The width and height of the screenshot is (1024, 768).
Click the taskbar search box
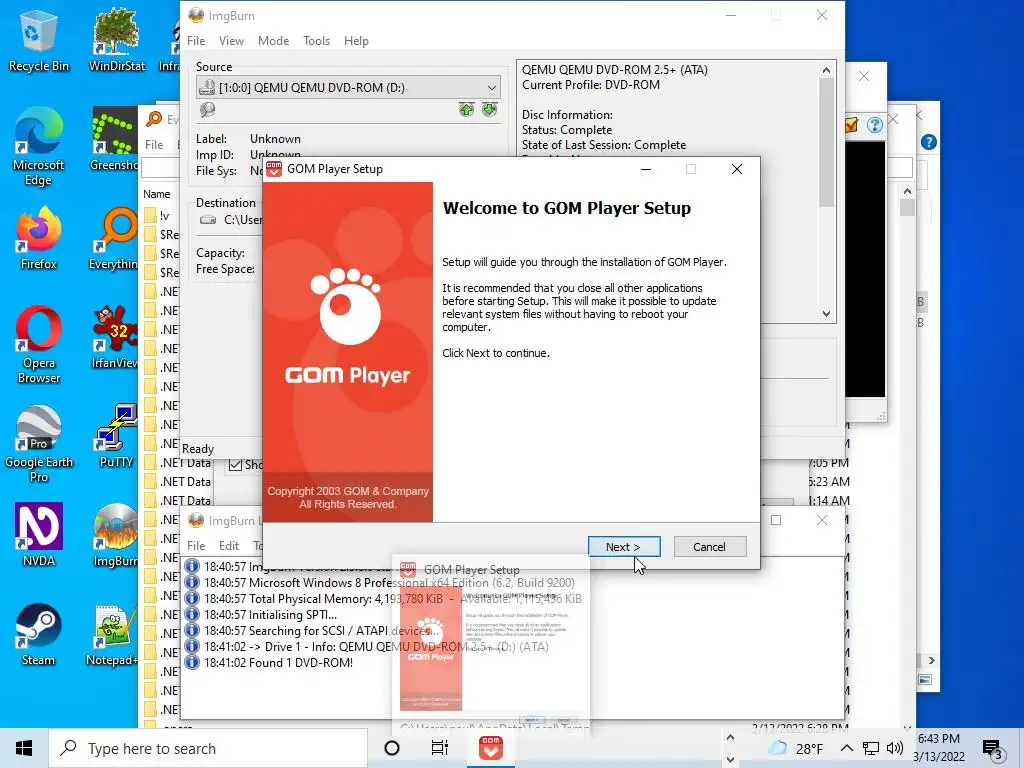(x=208, y=748)
